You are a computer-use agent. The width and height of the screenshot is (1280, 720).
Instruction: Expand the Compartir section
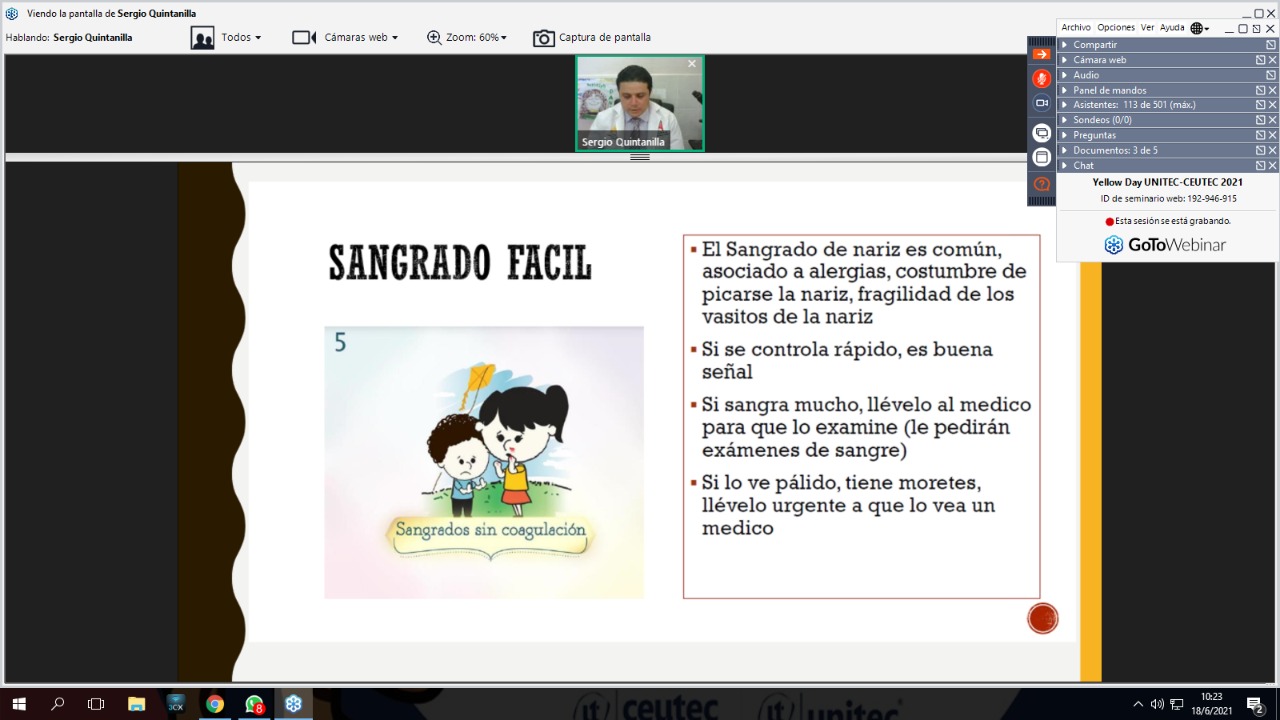(1065, 45)
